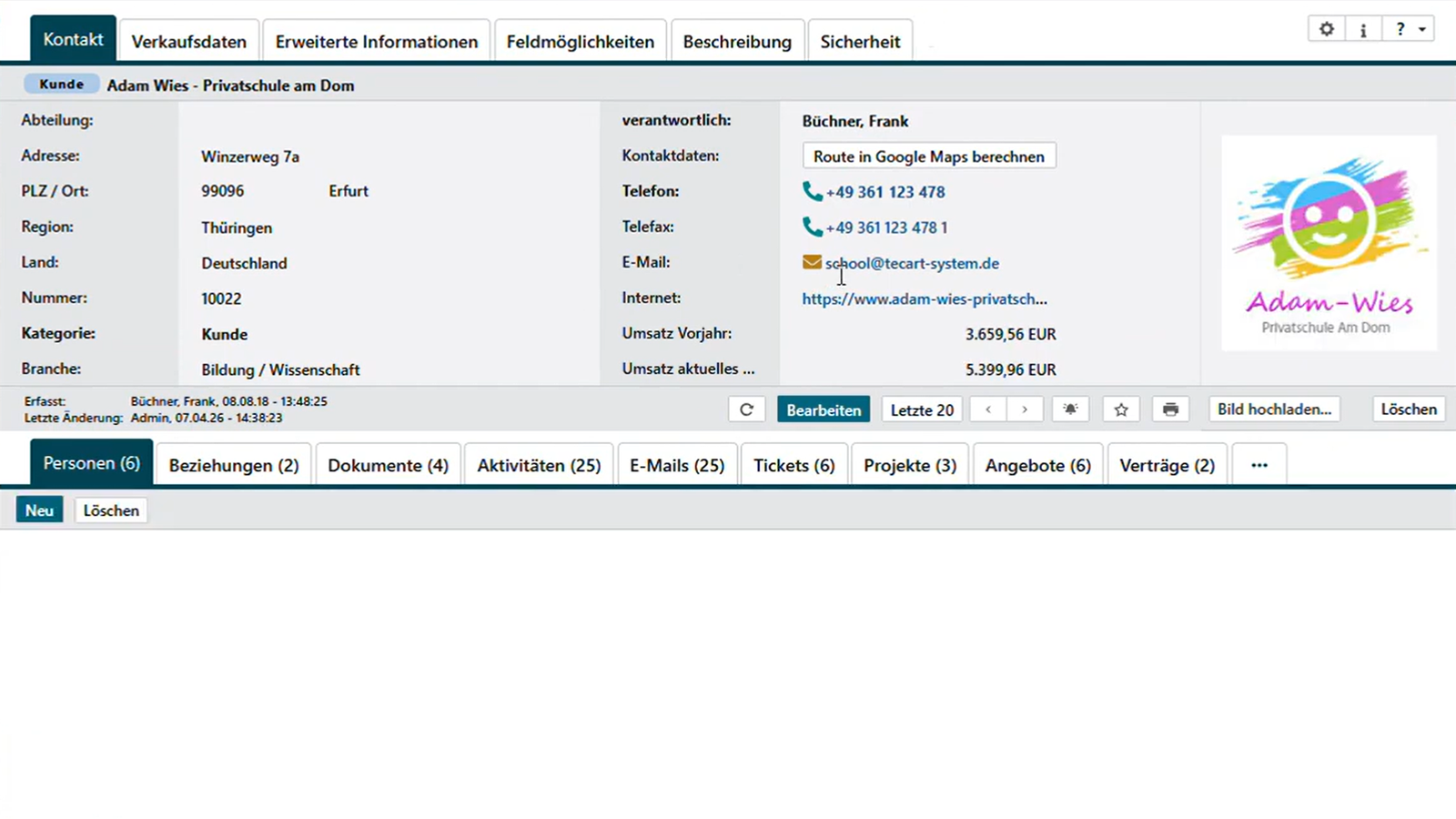Click the Adam-Wies school logo image
Viewport: 1456px width, 819px height.
[x=1329, y=243]
